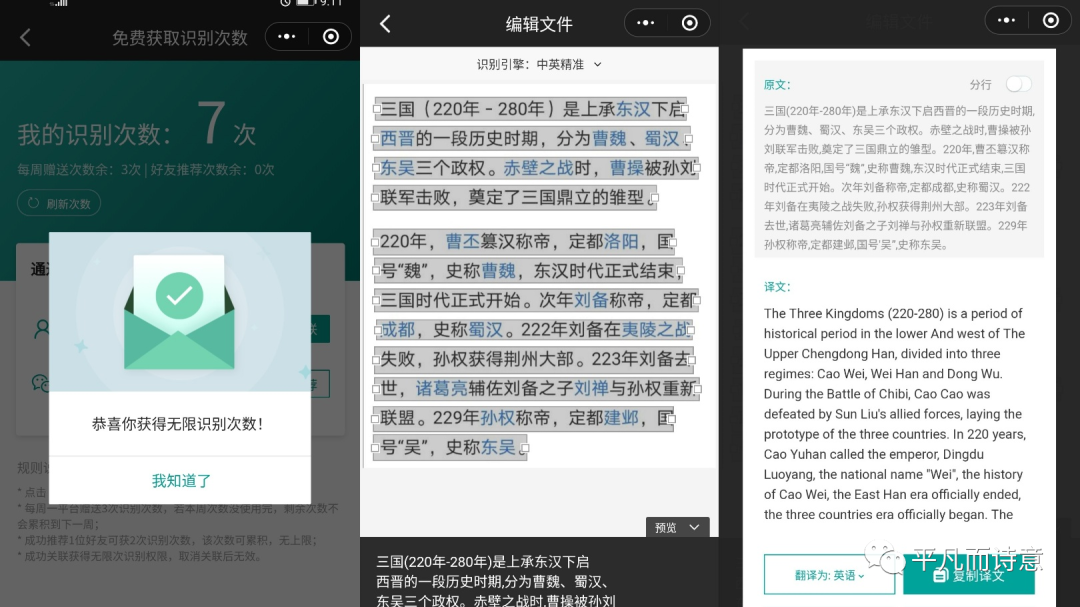
Task: Open more options menu on right screen
Action: click(1006, 21)
